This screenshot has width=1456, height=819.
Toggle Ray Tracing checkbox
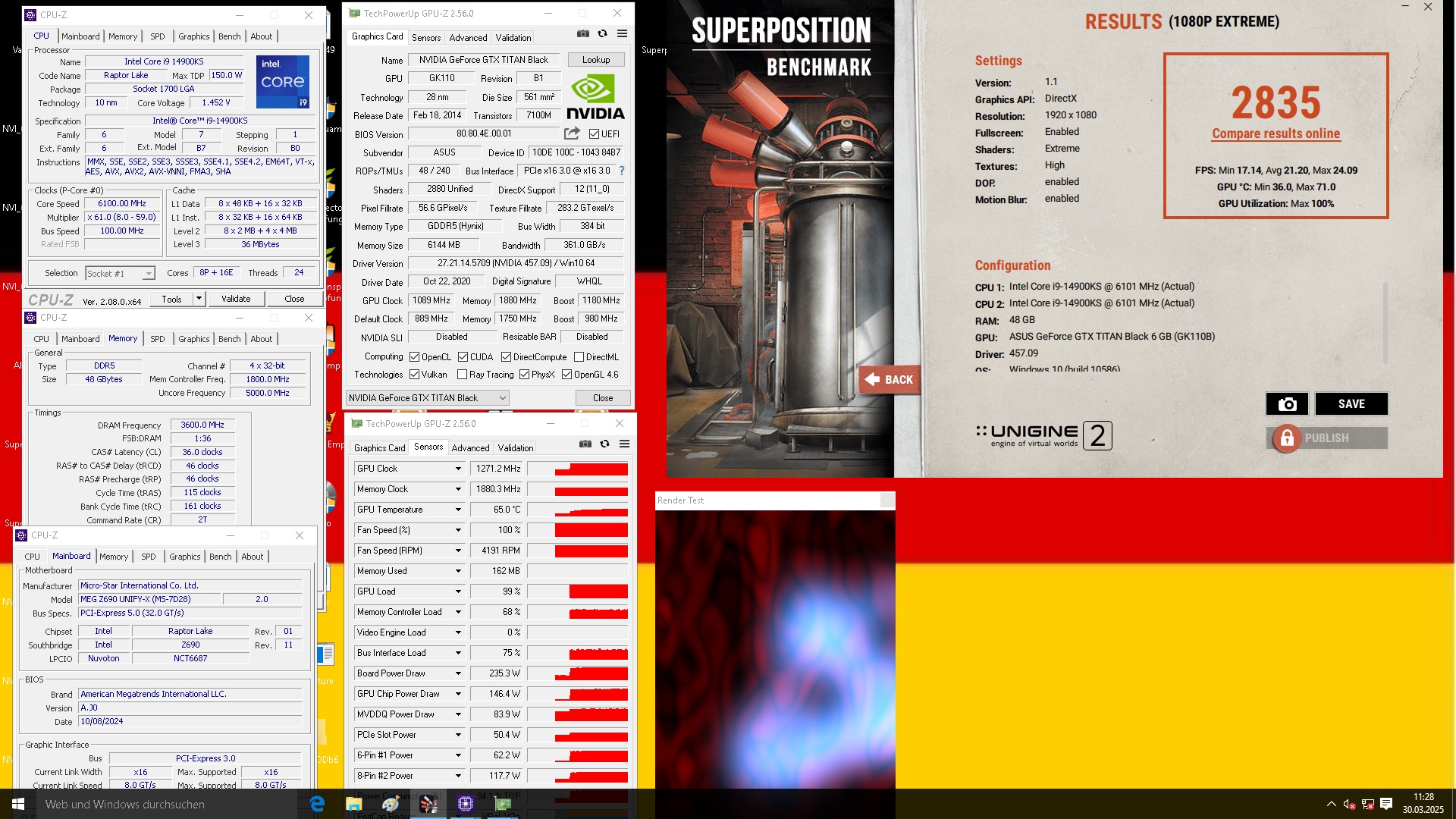coord(462,375)
